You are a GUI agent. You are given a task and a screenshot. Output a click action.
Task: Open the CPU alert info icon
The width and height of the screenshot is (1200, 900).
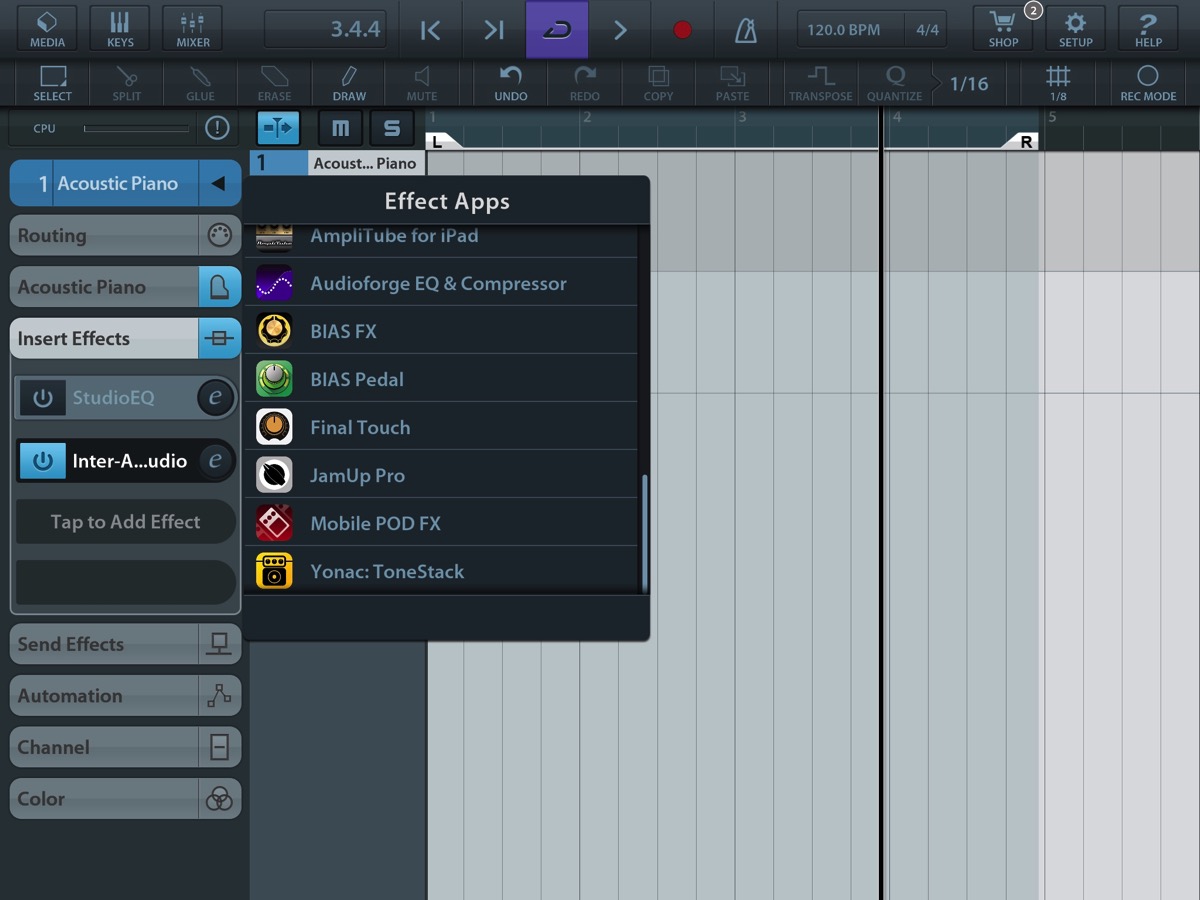click(217, 128)
